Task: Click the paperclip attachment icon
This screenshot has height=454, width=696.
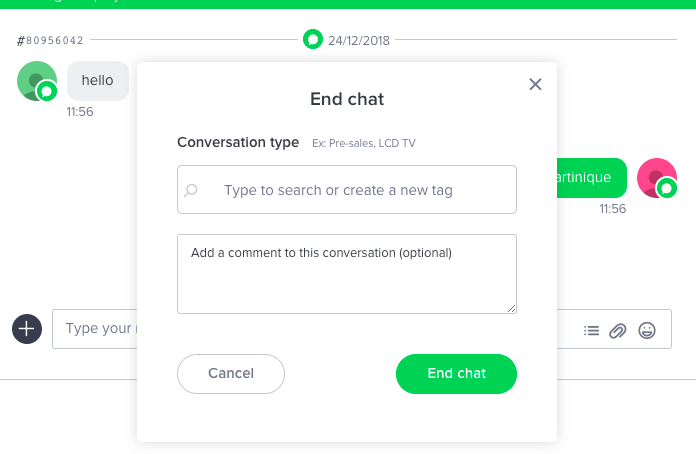Action: [617, 331]
